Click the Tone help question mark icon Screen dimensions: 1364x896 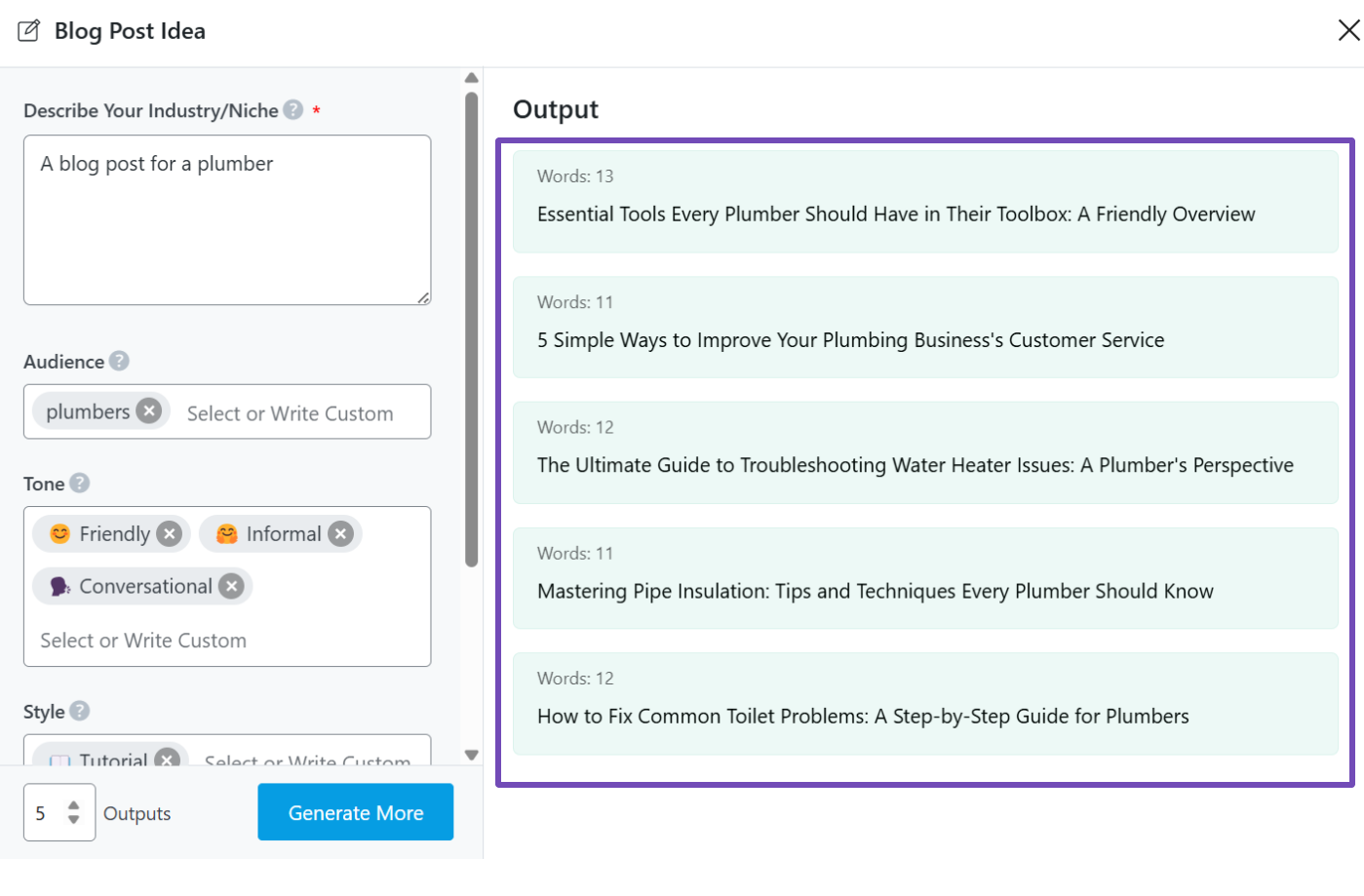point(80,483)
